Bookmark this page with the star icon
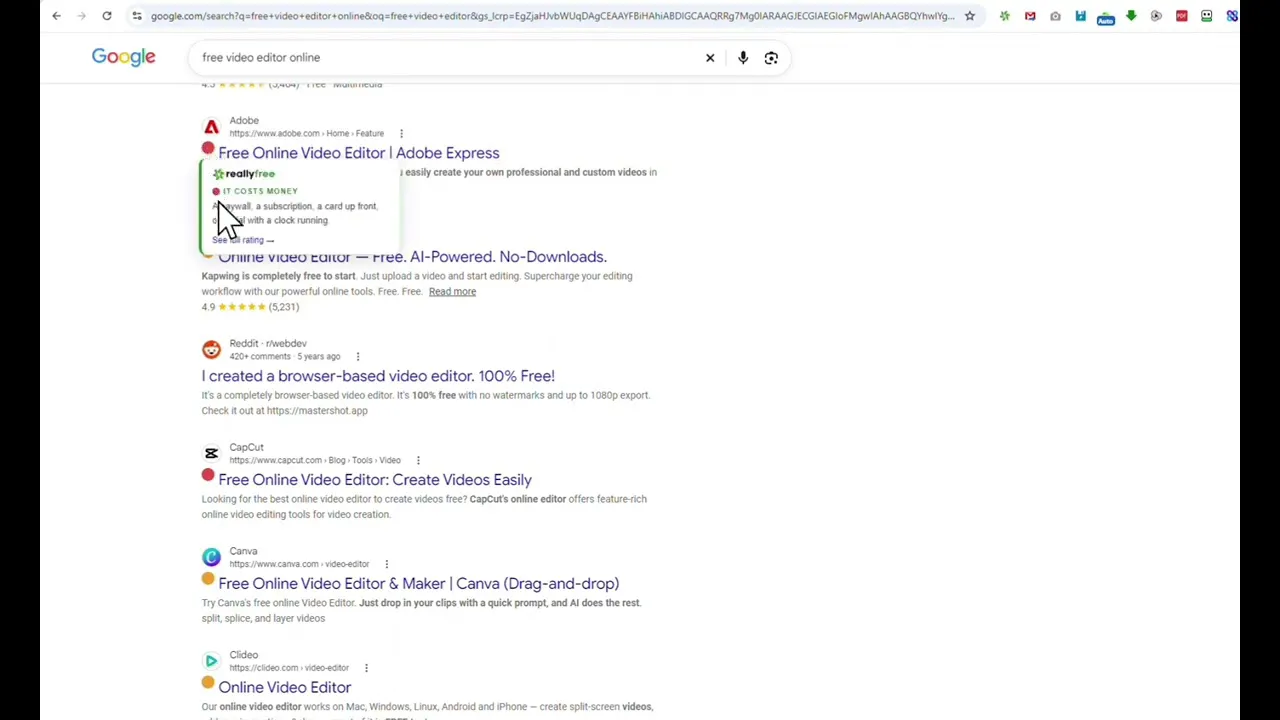The height and width of the screenshot is (720, 1280). click(x=970, y=16)
